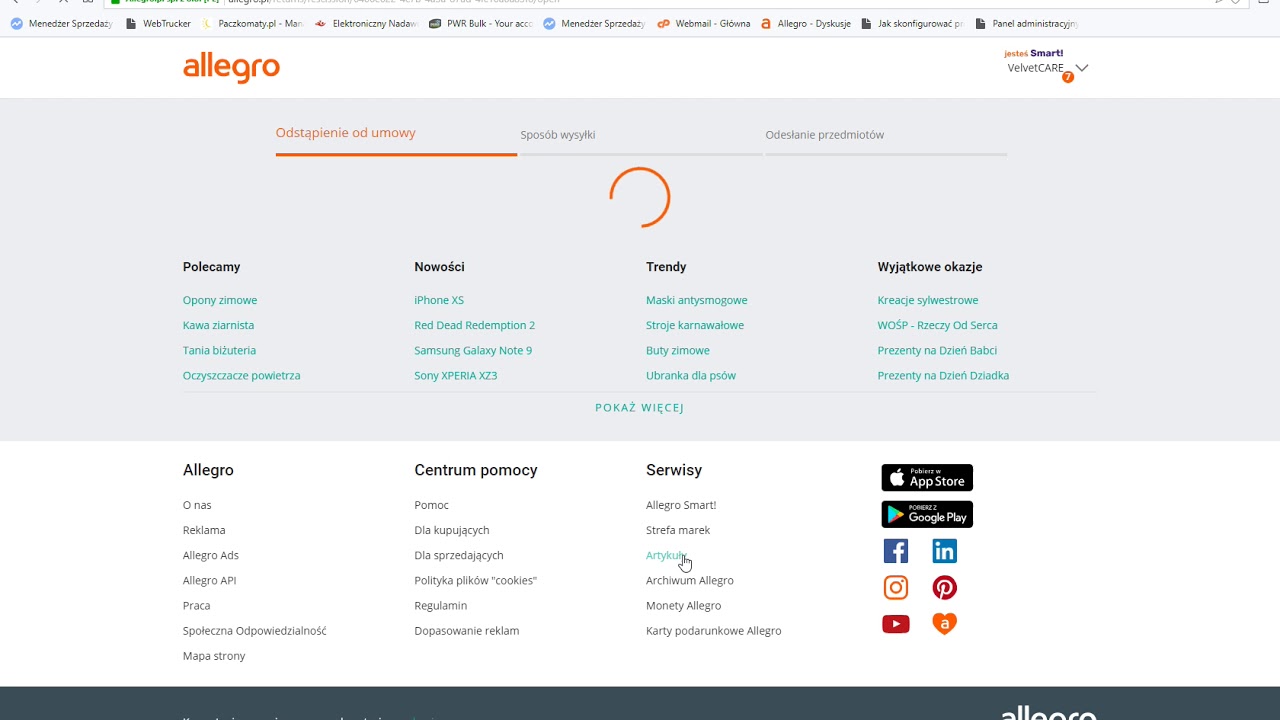Viewport: 1280px width, 720px height.
Task: Open the Paczkomaty.pl bookmark
Action: click(253, 23)
